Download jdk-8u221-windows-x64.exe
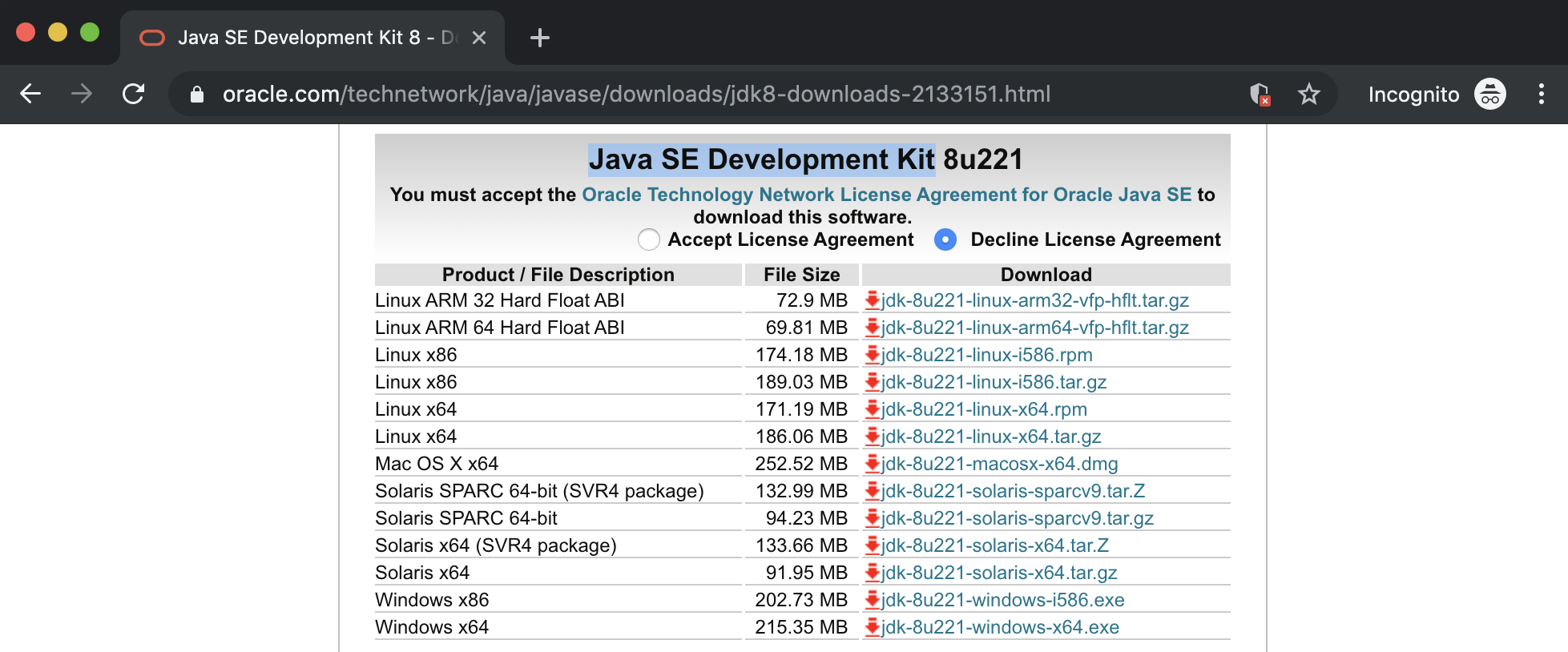1568x652 pixels. pyautogui.click(x=1000, y=627)
